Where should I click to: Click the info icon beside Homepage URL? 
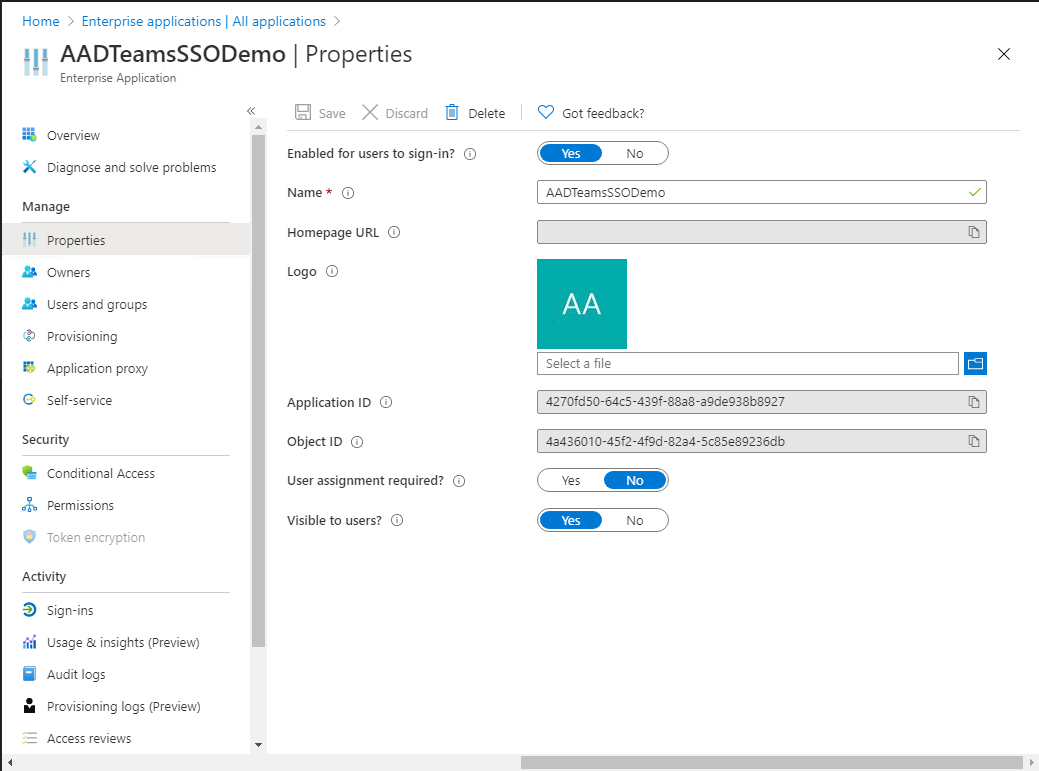394,232
